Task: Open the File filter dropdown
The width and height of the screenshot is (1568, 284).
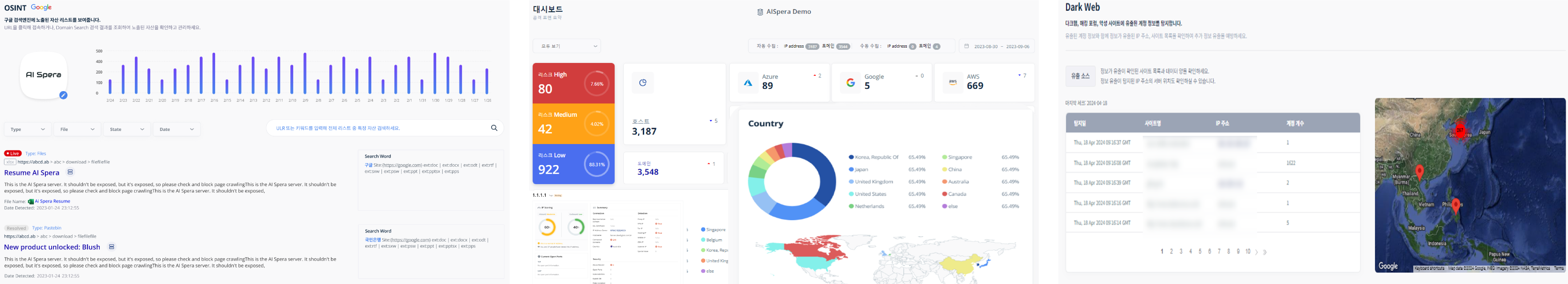Action: [x=77, y=129]
